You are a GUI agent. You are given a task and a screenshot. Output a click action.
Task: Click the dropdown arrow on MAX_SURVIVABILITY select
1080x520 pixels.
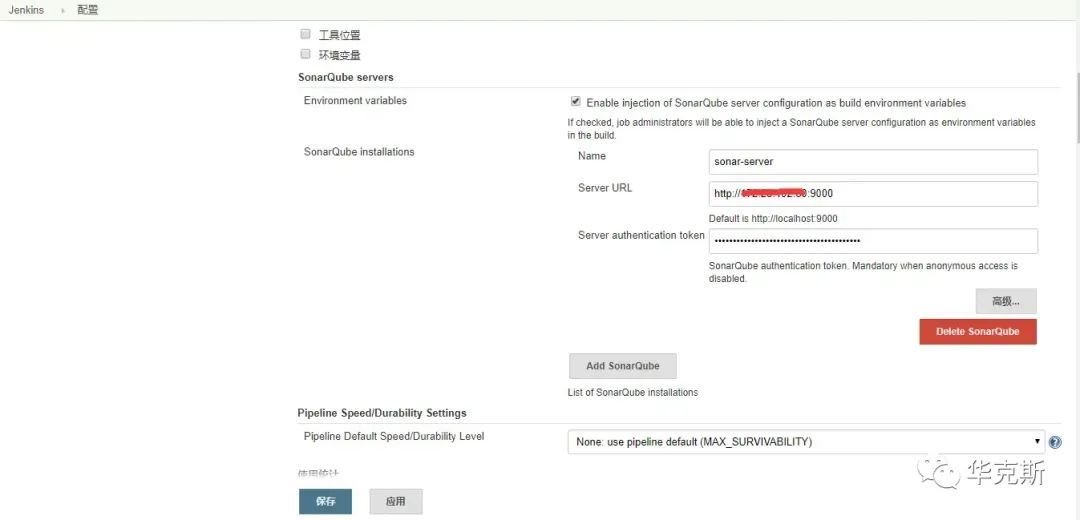1037,442
